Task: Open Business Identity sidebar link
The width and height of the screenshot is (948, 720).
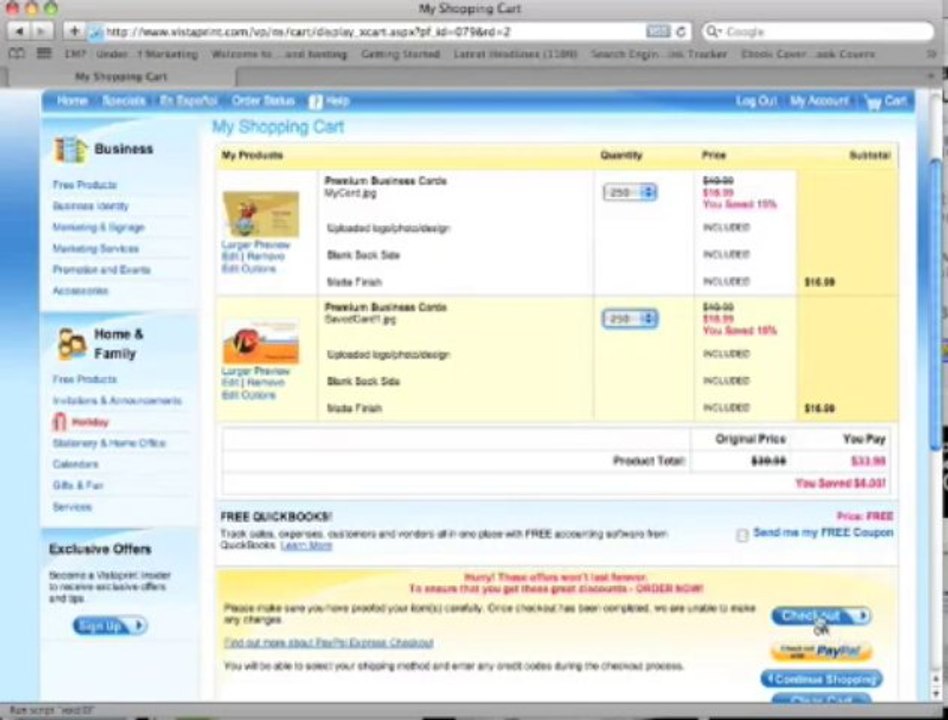Action: (x=91, y=206)
